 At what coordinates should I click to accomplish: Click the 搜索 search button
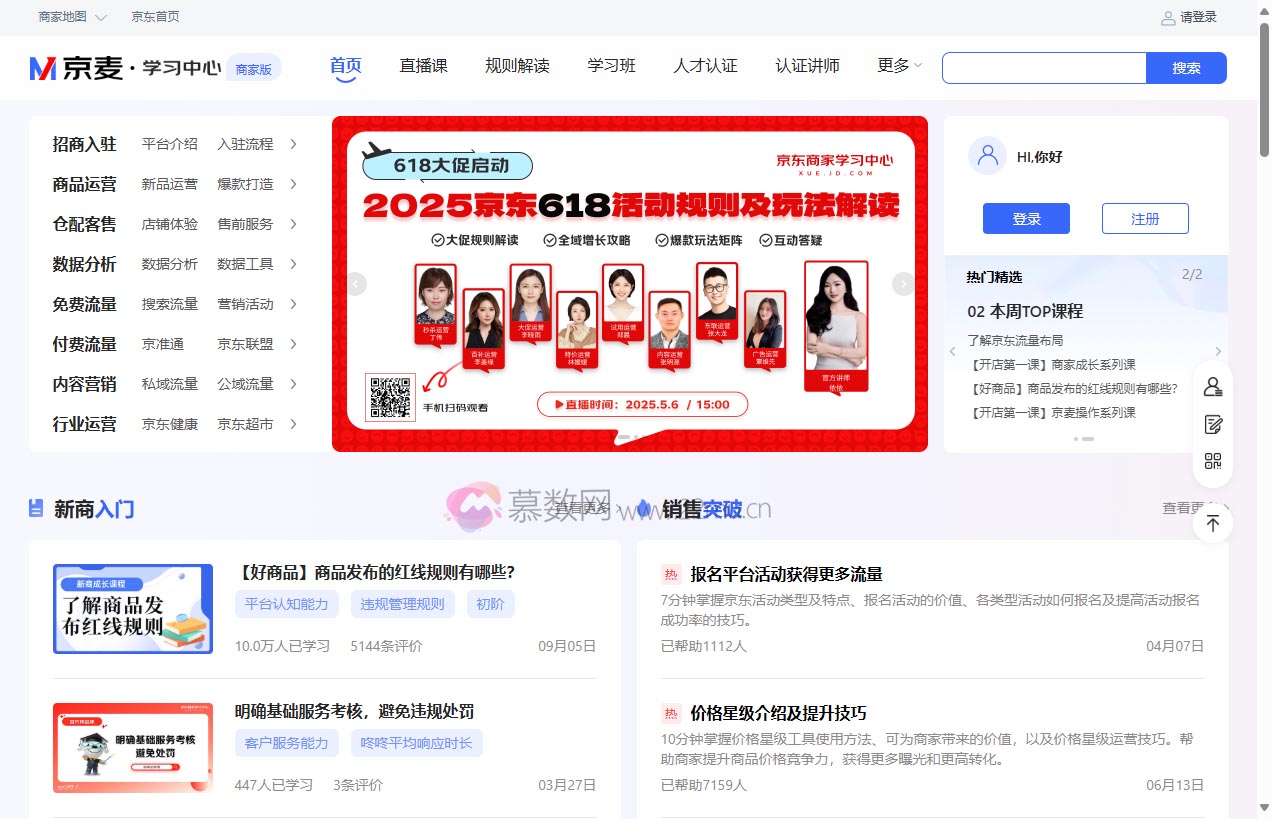click(x=1186, y=67)
